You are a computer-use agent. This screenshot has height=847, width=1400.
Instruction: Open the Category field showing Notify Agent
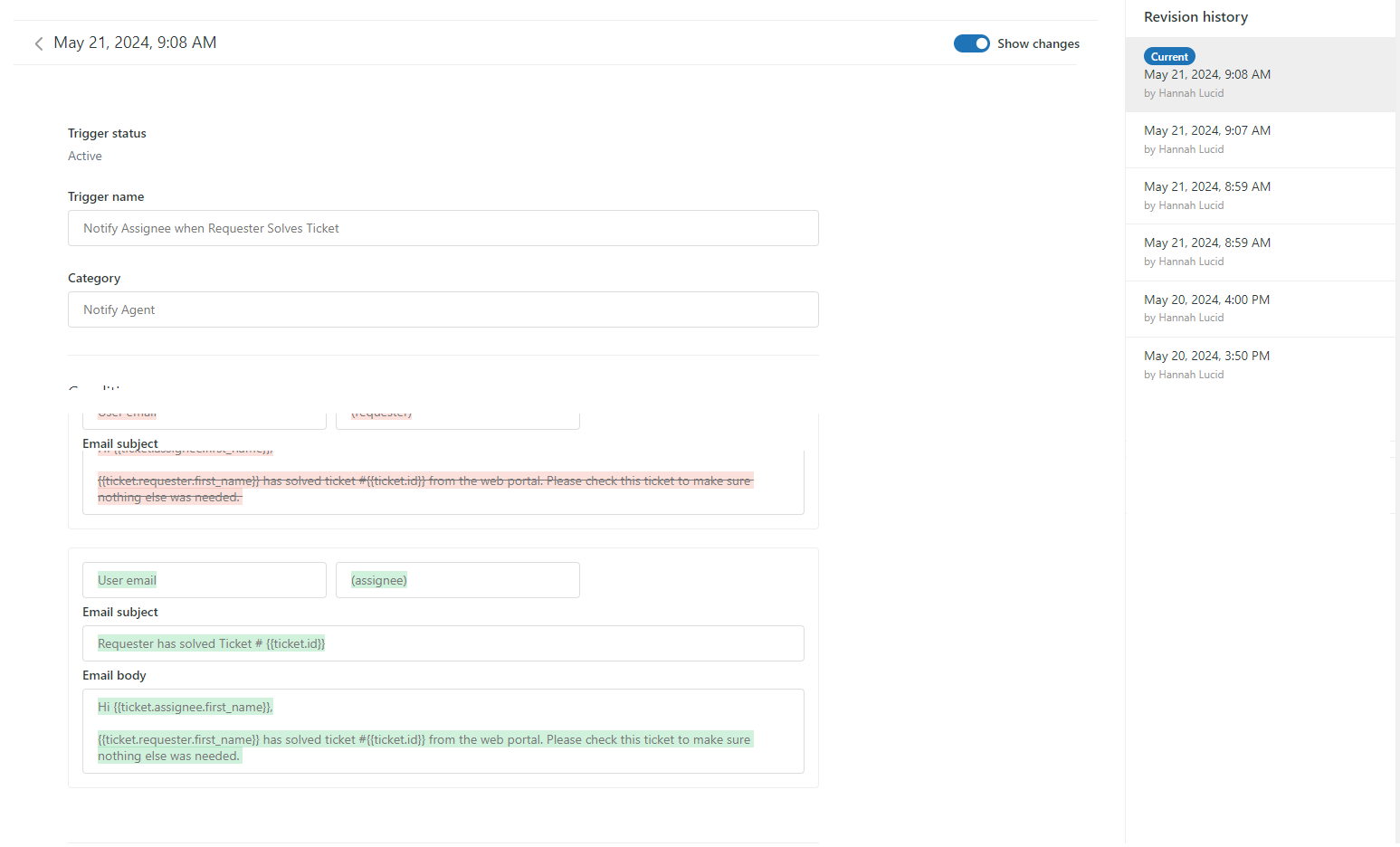coord(443,309)
